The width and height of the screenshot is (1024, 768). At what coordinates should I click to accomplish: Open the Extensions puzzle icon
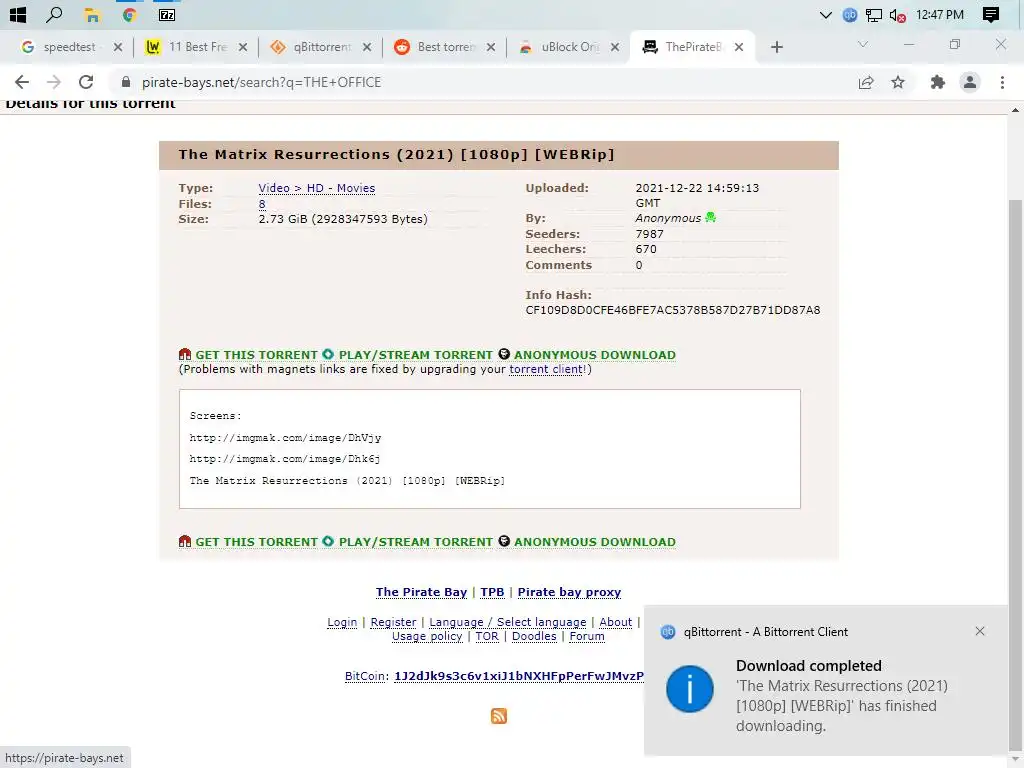click(x=938, y=82)
